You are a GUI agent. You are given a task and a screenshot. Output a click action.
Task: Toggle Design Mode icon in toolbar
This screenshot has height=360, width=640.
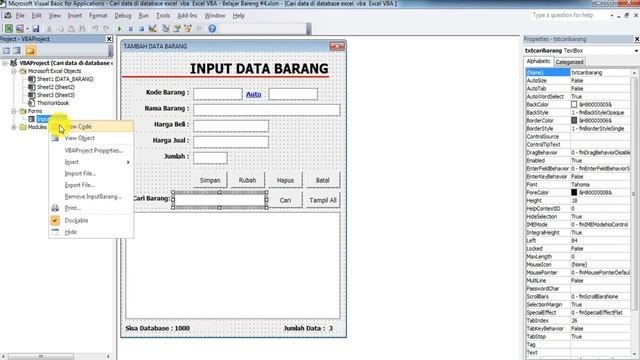pos(153,29)
